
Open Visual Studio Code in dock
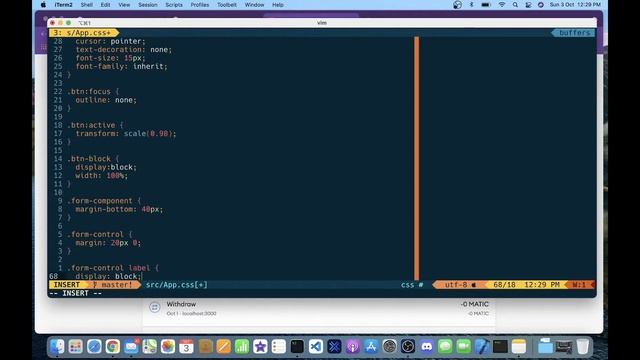click(316, 347)
